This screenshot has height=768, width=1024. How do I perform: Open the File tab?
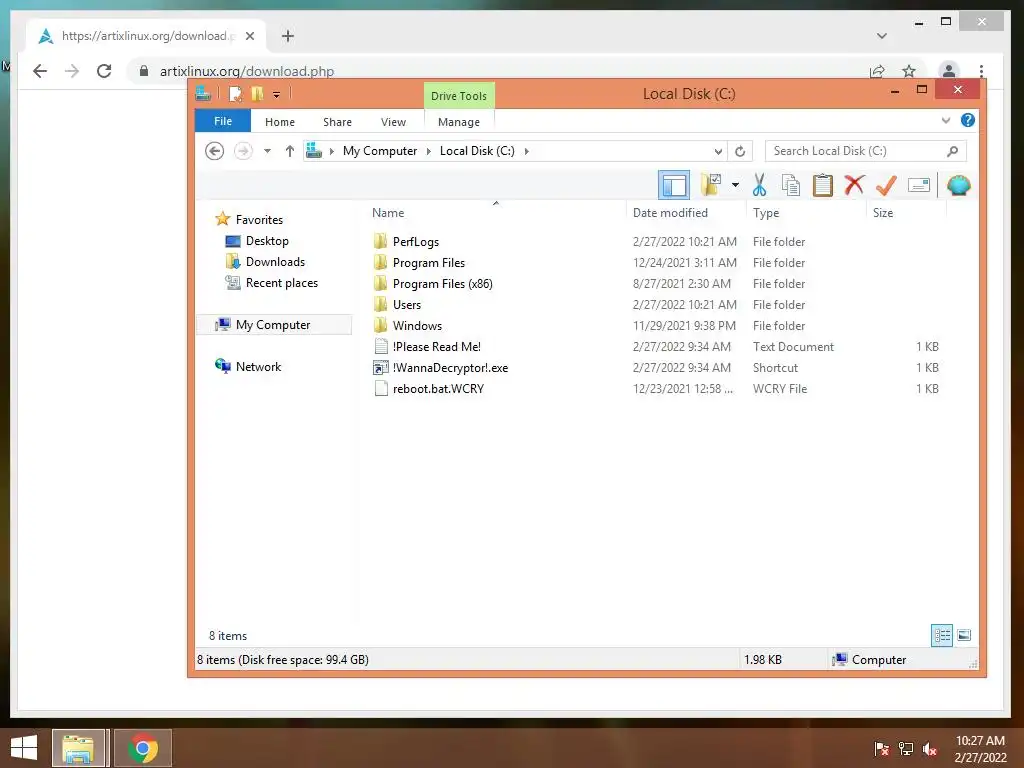click(223, 121)
